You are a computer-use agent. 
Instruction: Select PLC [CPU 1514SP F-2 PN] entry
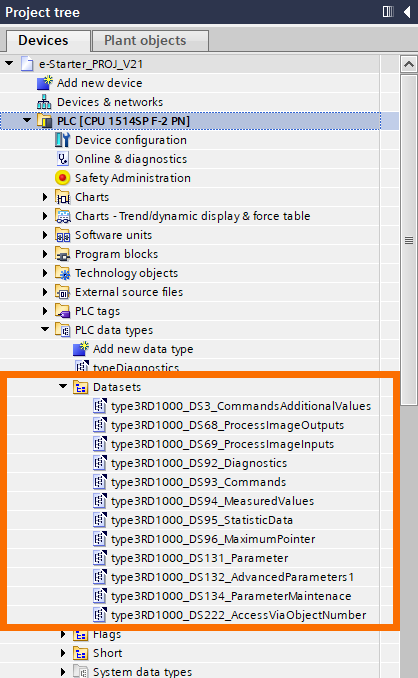tap(123, 121)
